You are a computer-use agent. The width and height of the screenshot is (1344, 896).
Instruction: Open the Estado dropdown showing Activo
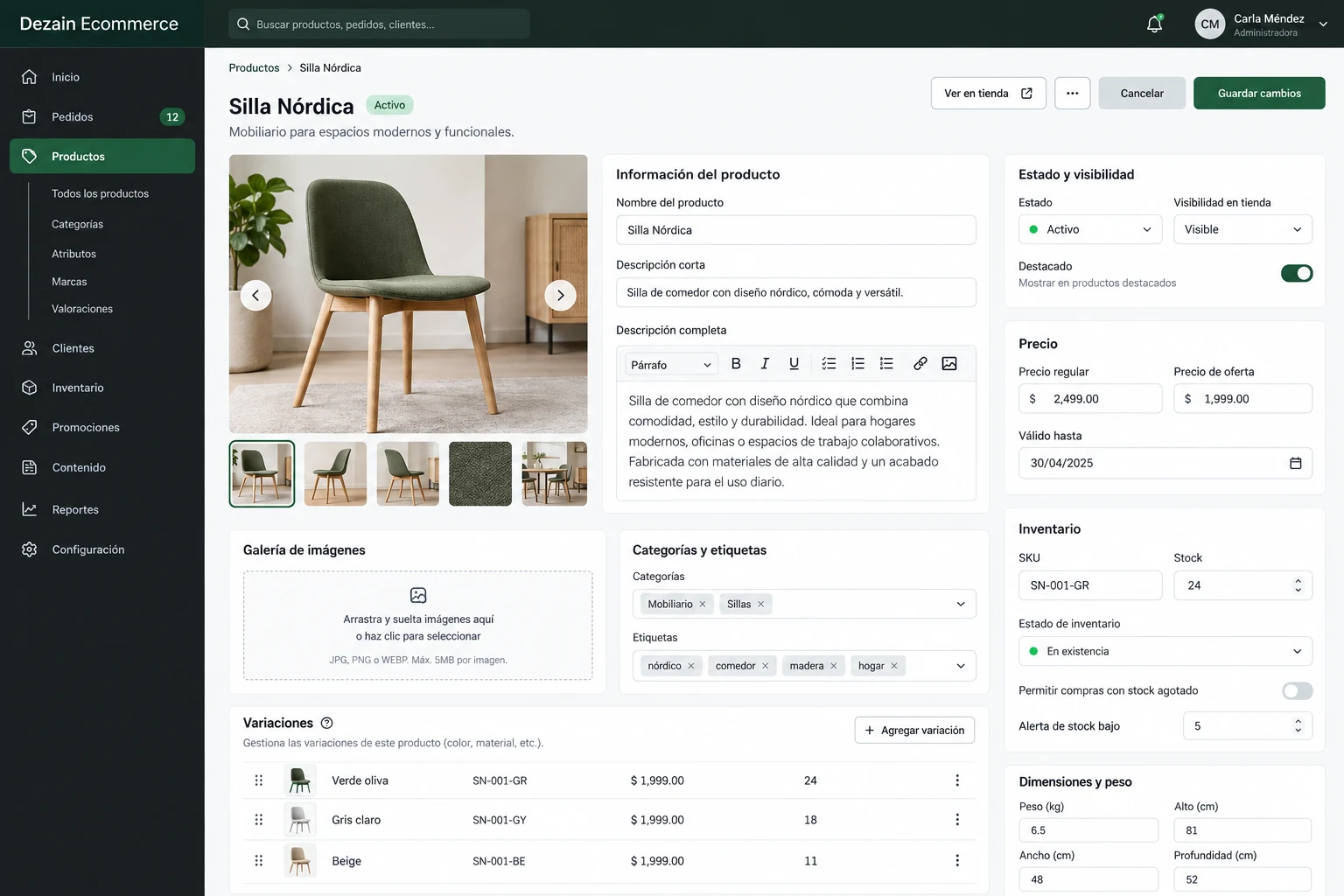pos(1089,229)
